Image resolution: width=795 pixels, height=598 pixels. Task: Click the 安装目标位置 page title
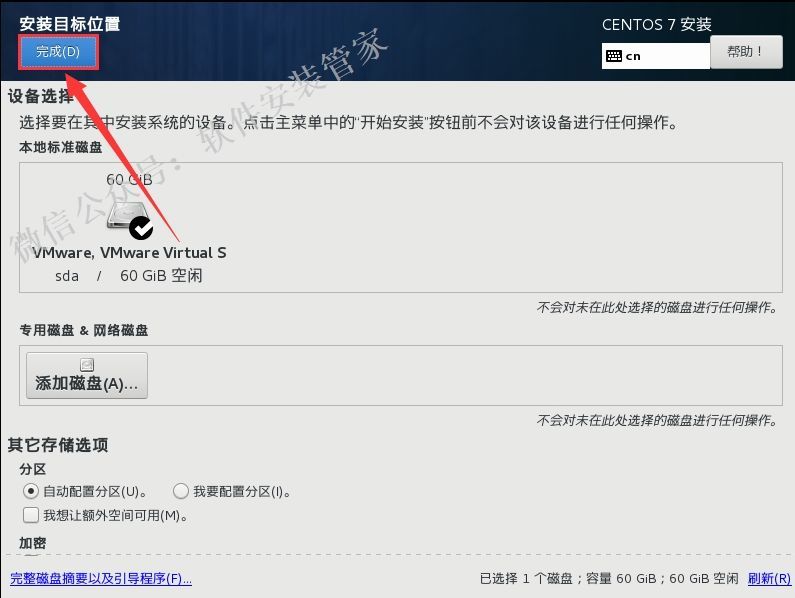(70, 24)
